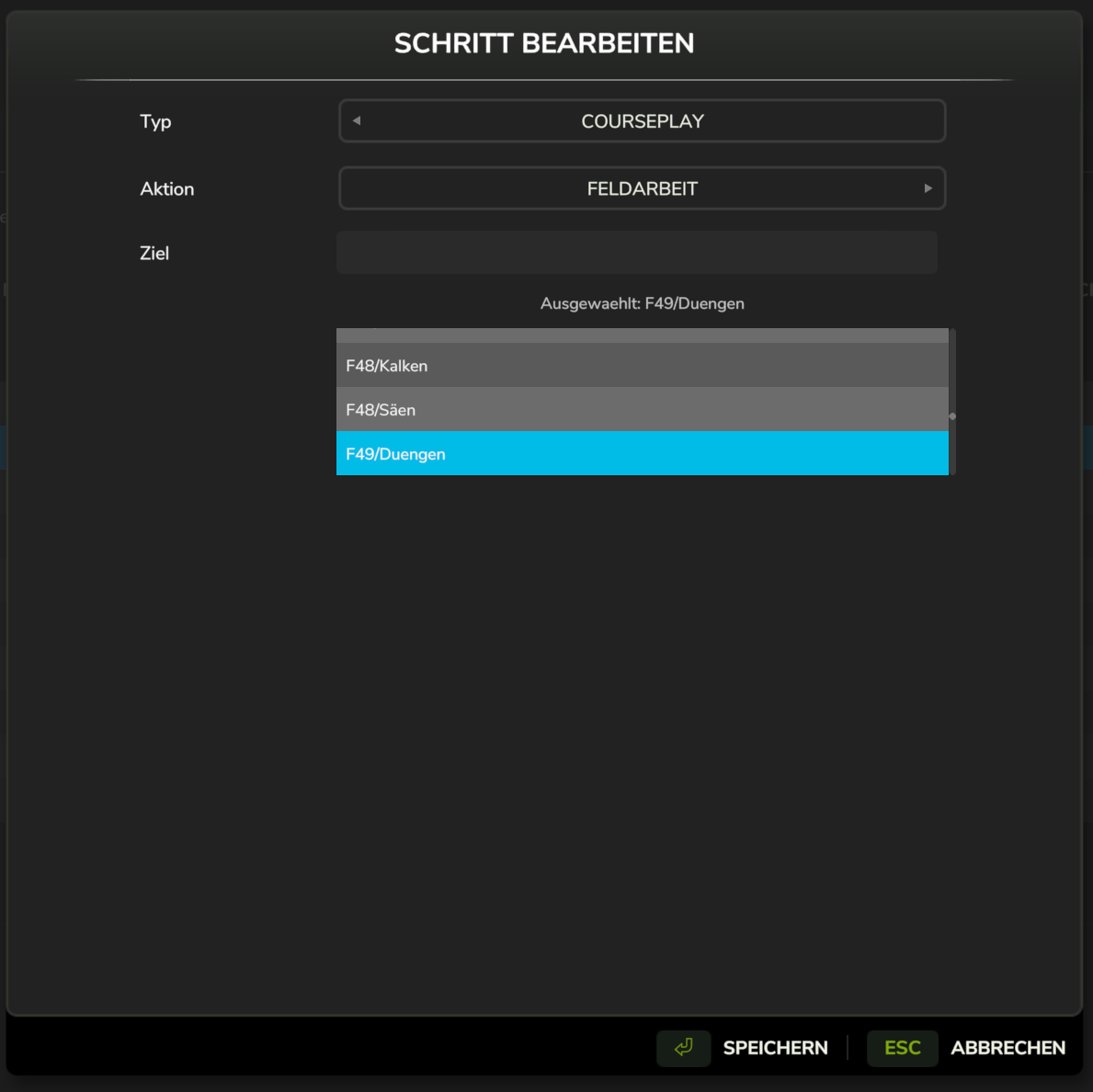Click the Ausgewaehlt: F49/Duengen label

[642, 304]
